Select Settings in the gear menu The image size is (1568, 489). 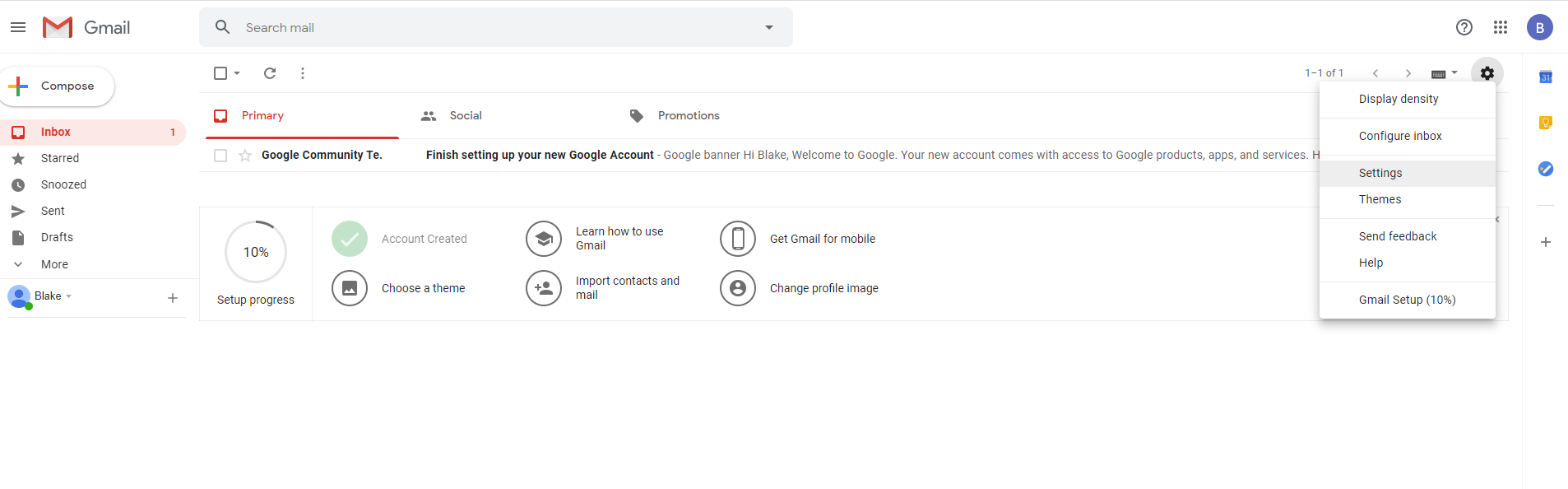point(1408,173)
